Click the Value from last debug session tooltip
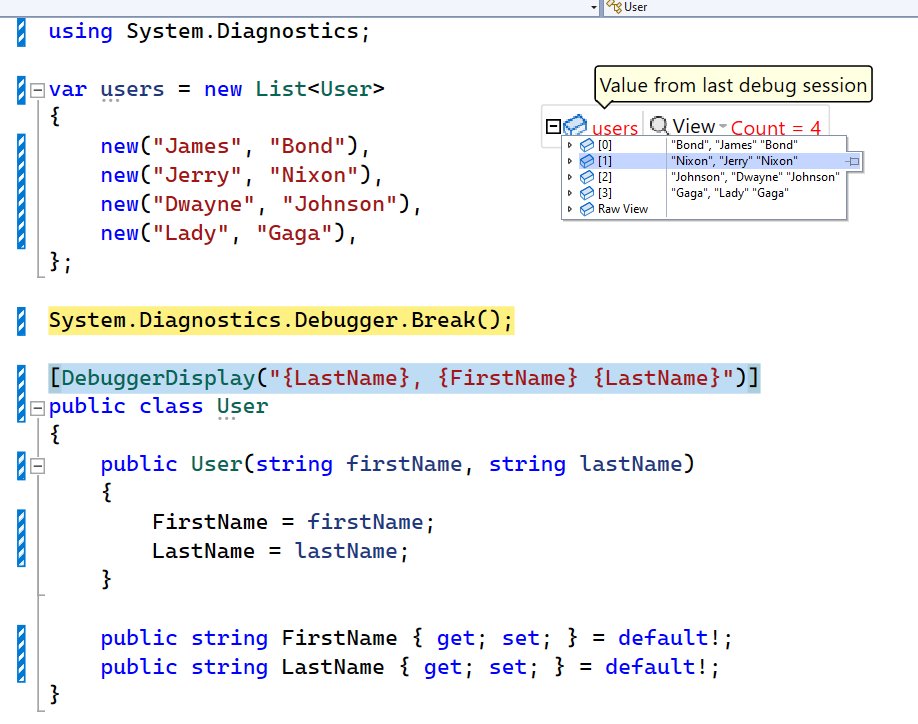The width and height of the screenshot is (918, 724). click(733, 85)
